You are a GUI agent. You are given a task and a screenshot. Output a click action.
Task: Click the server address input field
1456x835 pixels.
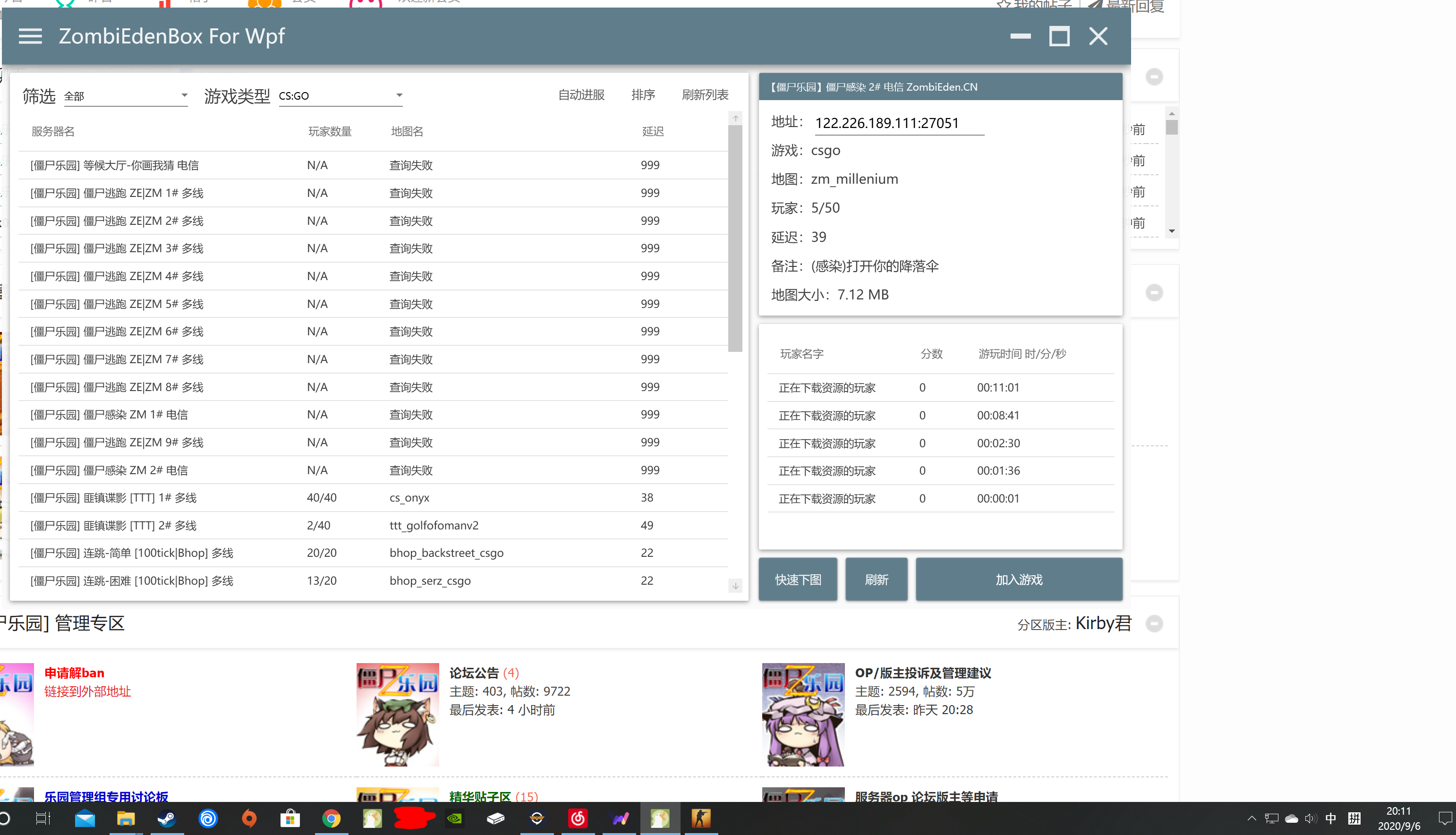tap(899, 123)
